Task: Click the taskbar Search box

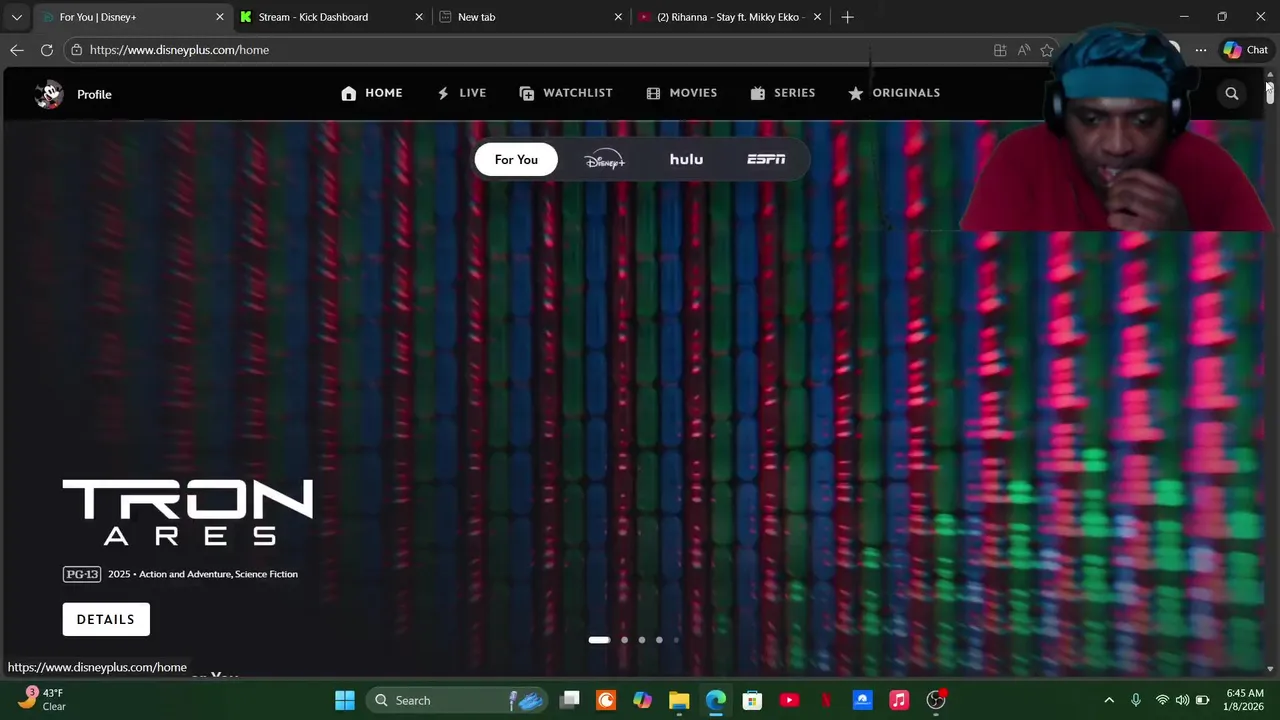Action: [456, 700]
